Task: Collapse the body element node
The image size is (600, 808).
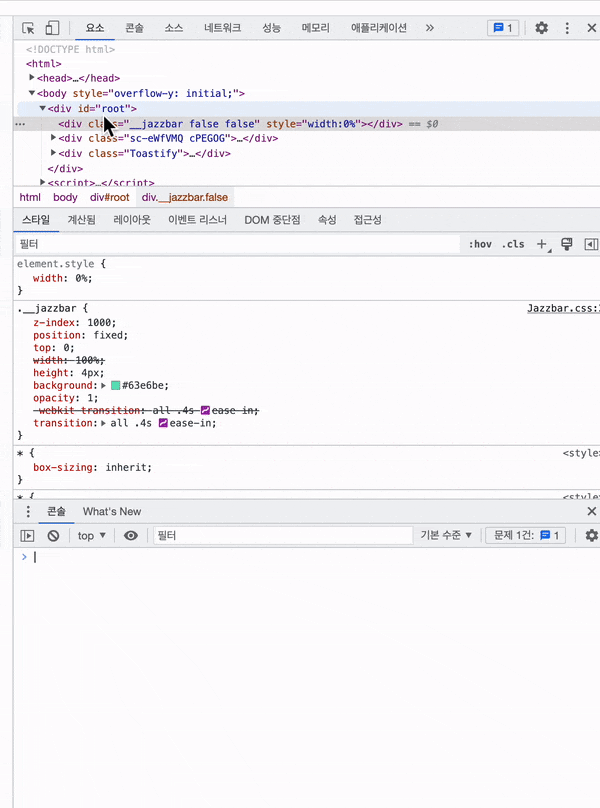Action: [x=32, y=93]
